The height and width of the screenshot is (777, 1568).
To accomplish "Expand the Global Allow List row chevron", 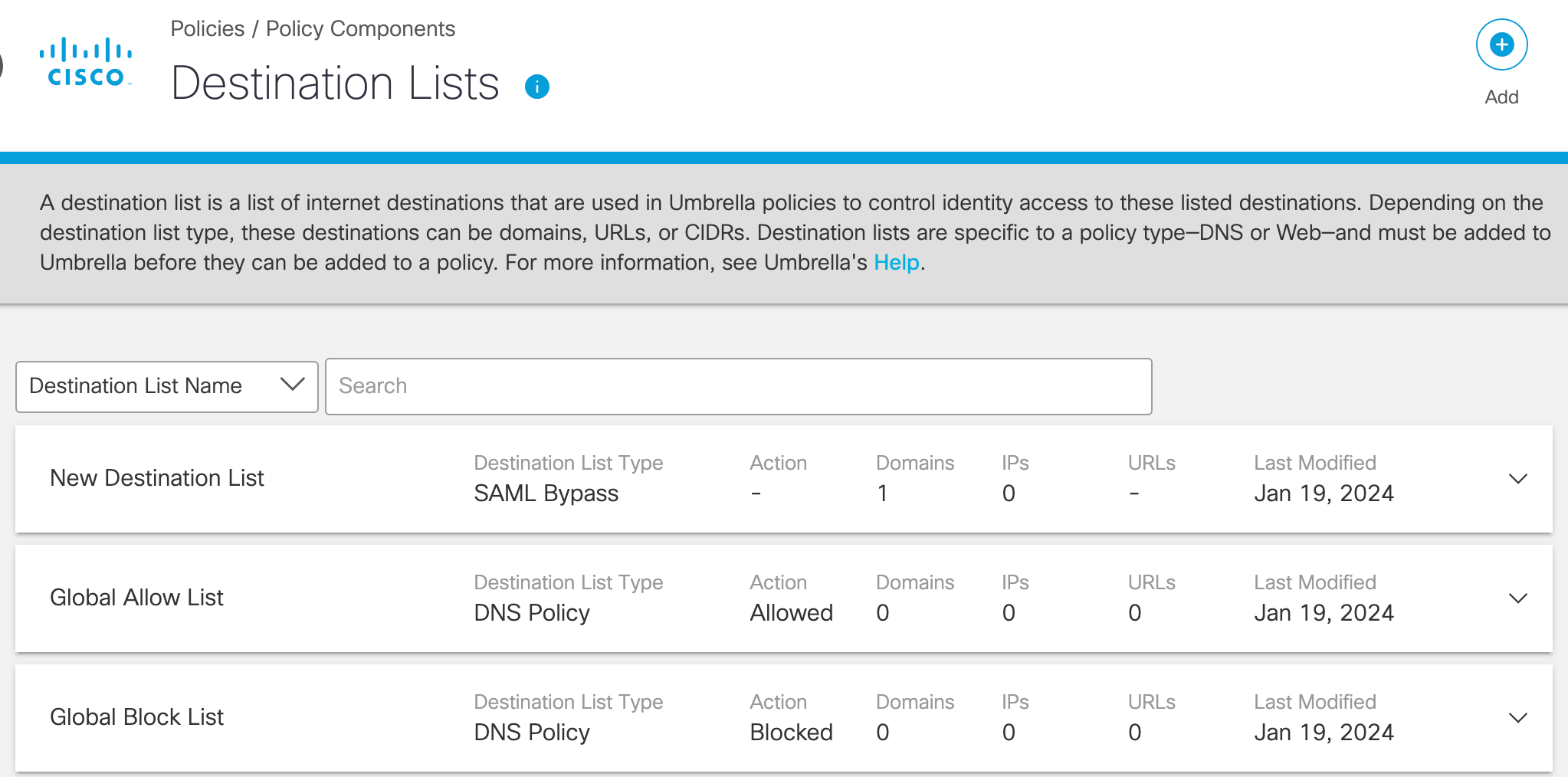I will (x=1517, y=598).
